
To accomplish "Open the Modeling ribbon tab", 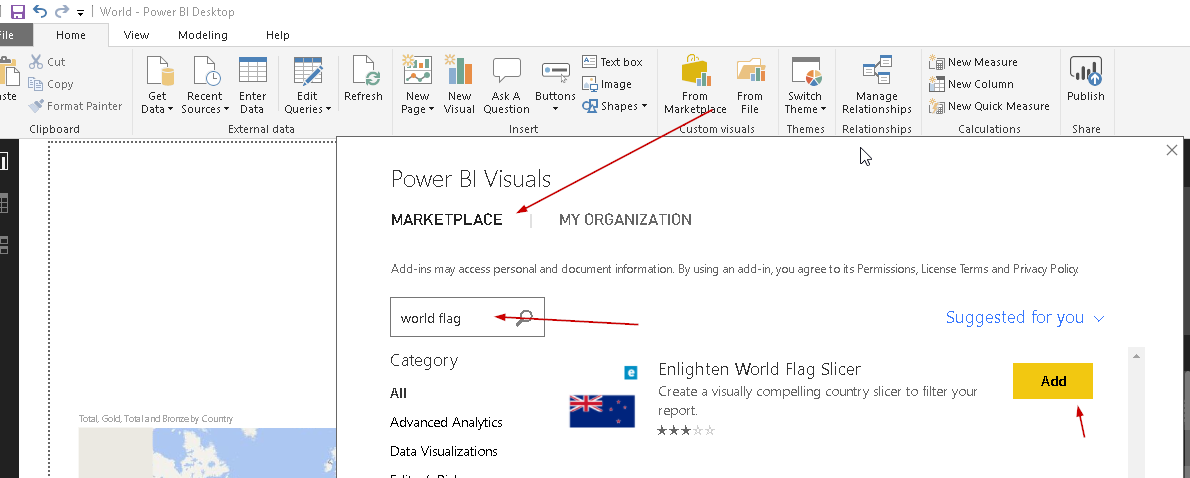I will (x=203, y=35).
